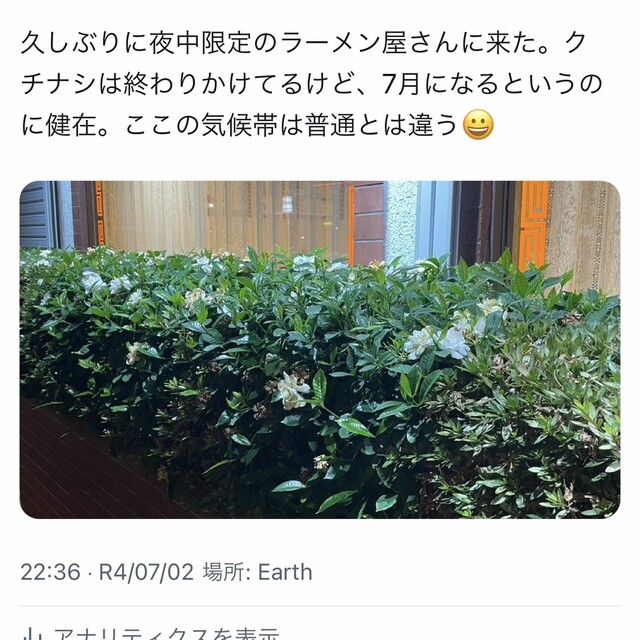The height and width of the screenshot is (640, 640).
Task: Click the 気候帯 word in the tweet
Action: [240, 125]
